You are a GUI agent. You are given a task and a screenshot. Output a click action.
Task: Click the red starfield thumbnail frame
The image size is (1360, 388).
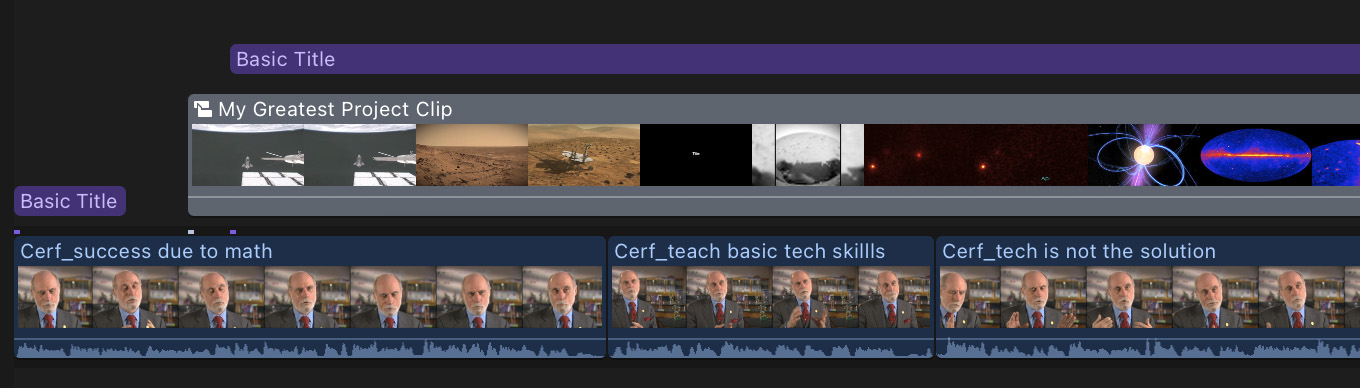click(976, 155)
